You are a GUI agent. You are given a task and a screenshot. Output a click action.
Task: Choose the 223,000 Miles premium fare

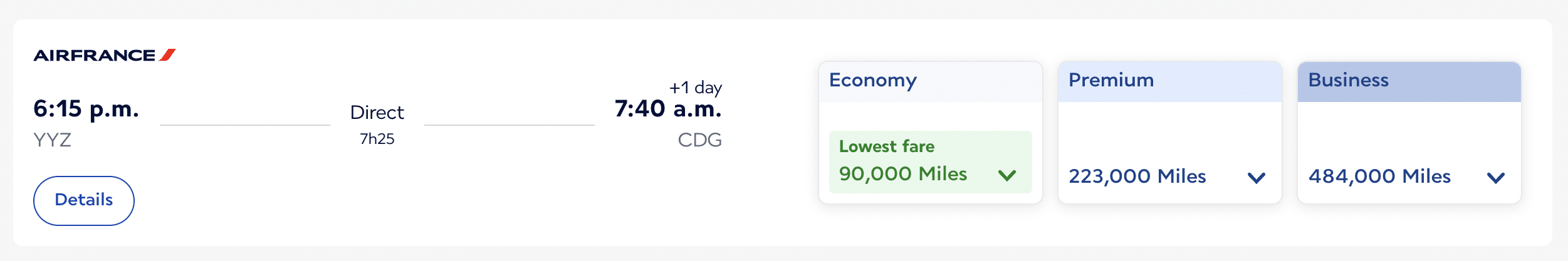point(1137,177)
